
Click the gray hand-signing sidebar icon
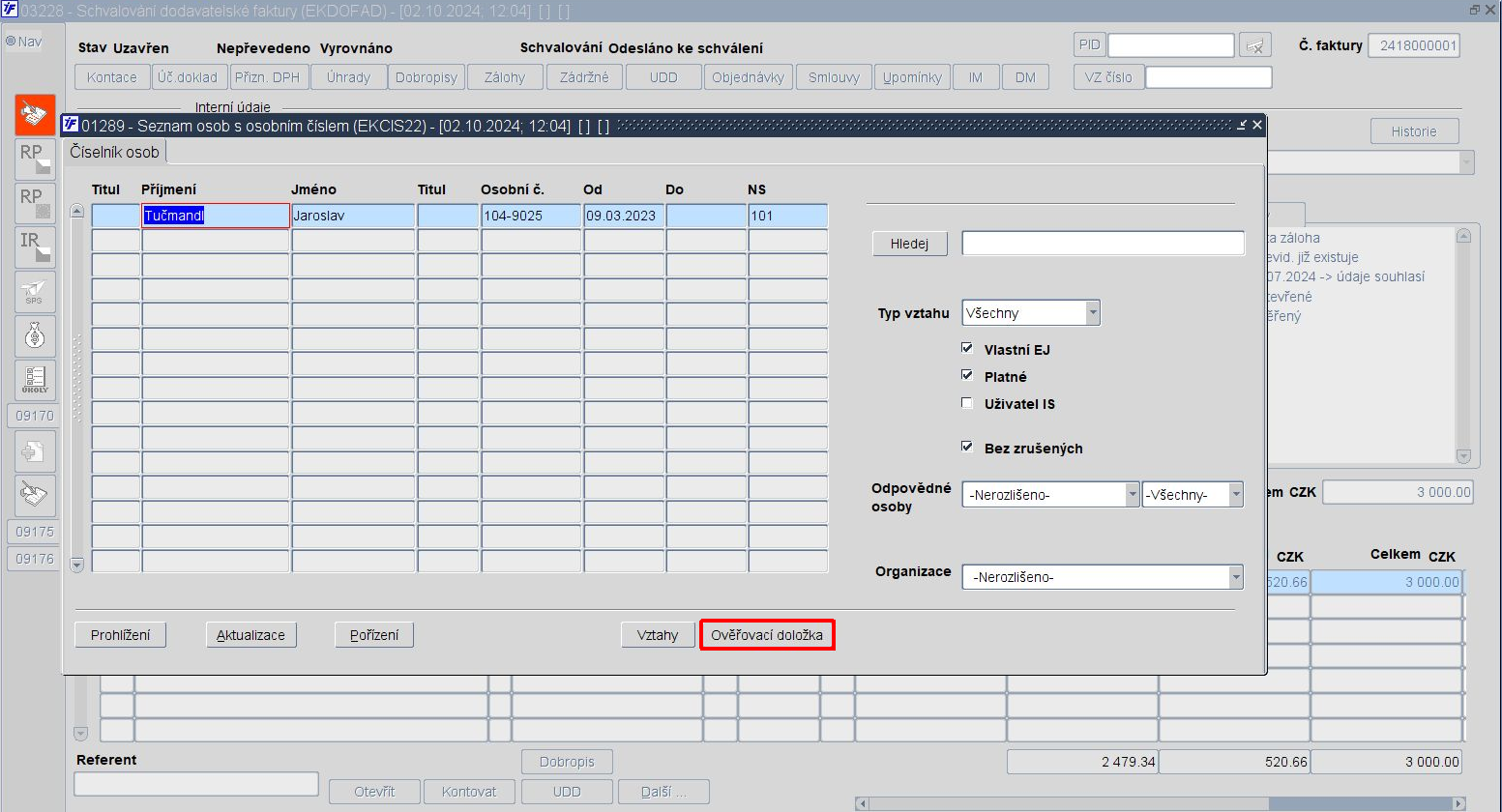pyautogui.click(x=35, y=495)
